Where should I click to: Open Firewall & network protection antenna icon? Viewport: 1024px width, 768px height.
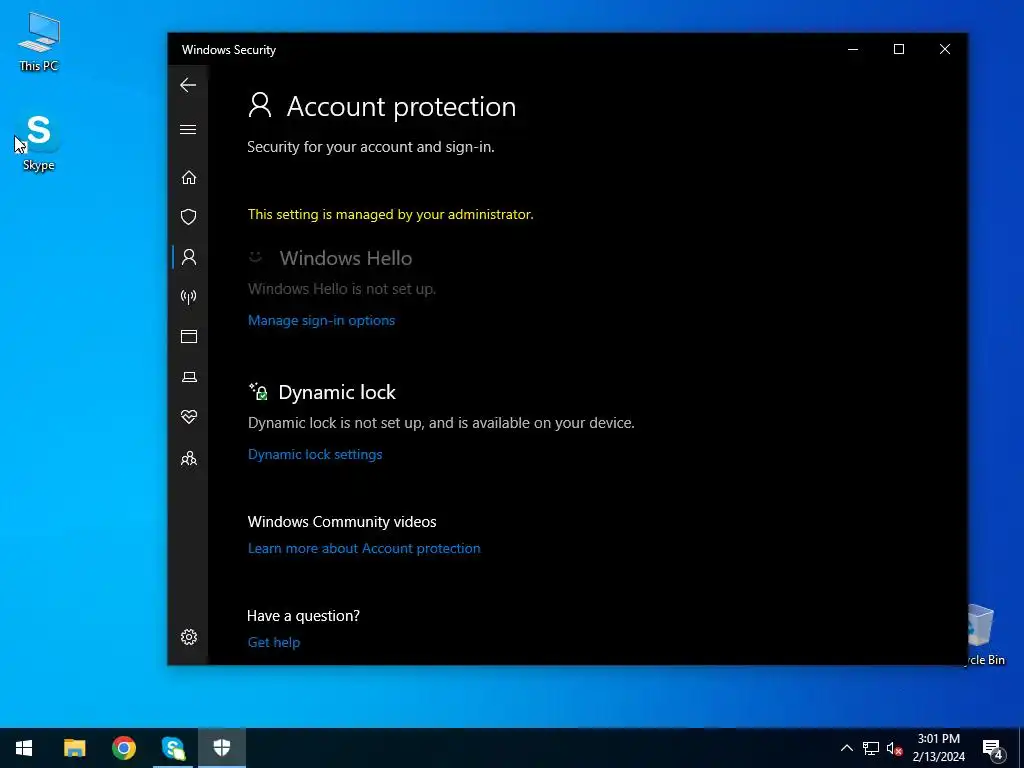(189, 297)
